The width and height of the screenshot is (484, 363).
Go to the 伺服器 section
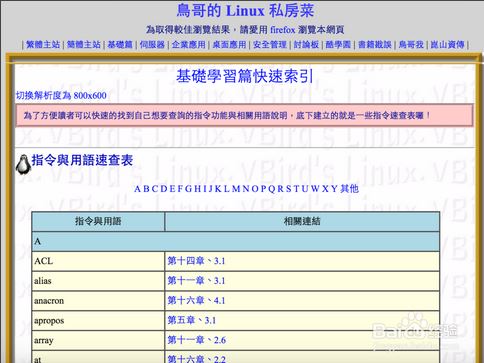(152, 44)
